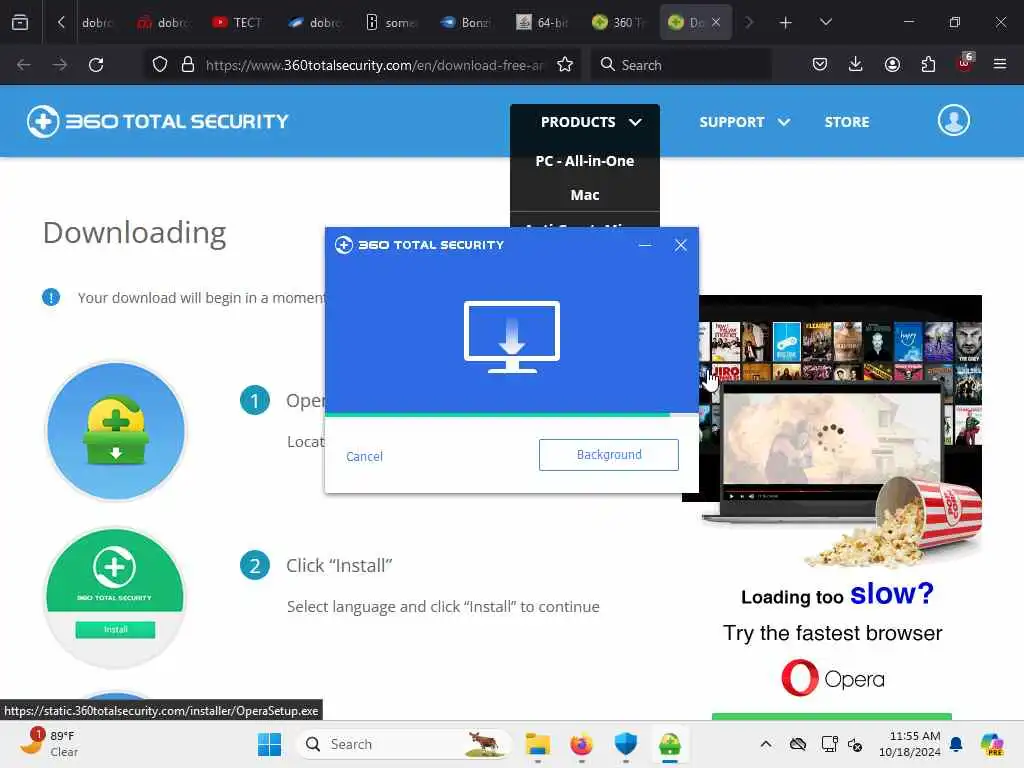1024x768 pixels.
Task: Click the 'Click “Install”' step text
Action: [339, 566]
